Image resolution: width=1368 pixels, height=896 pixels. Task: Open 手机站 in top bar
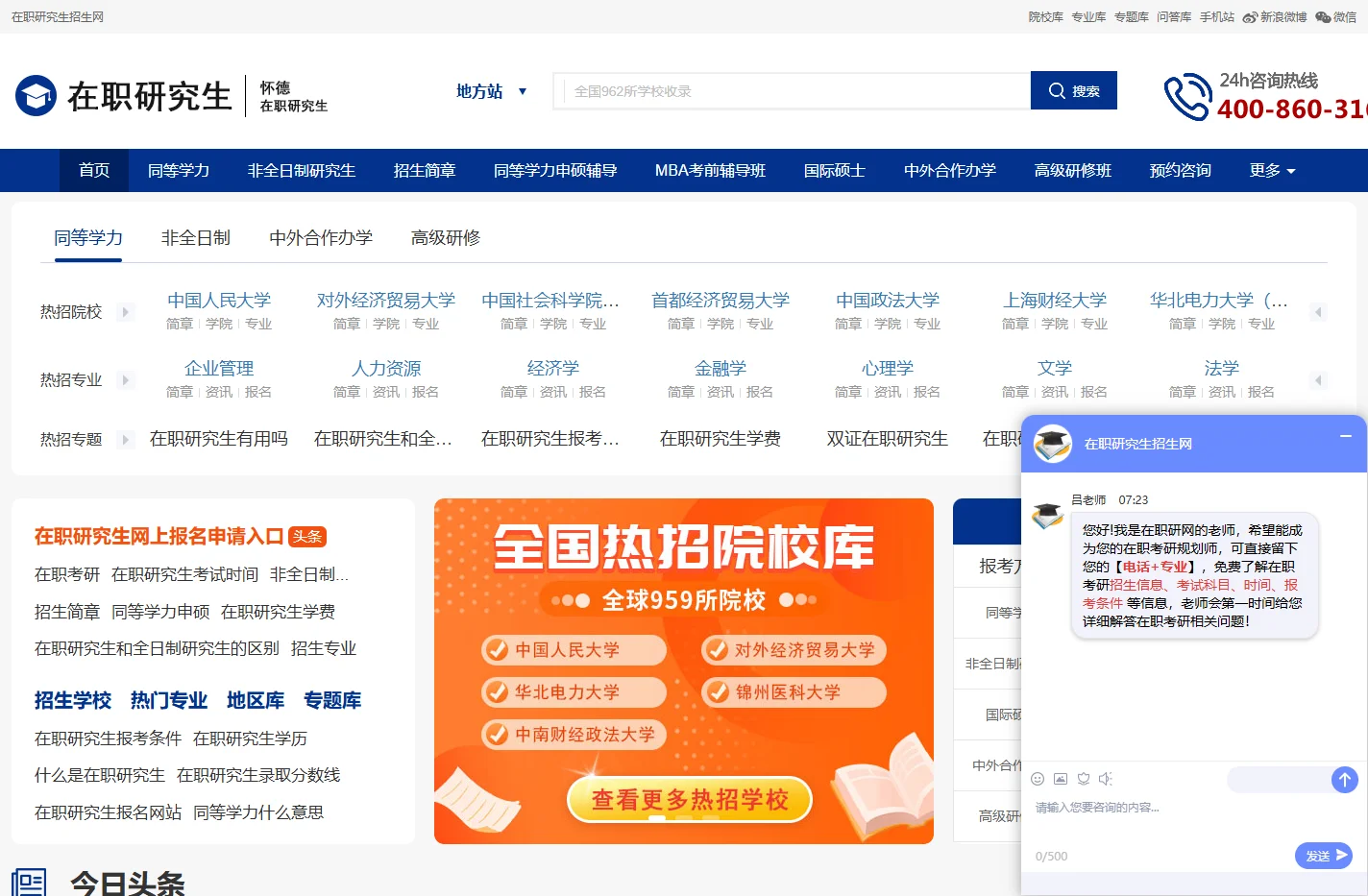click(1217, 17)
